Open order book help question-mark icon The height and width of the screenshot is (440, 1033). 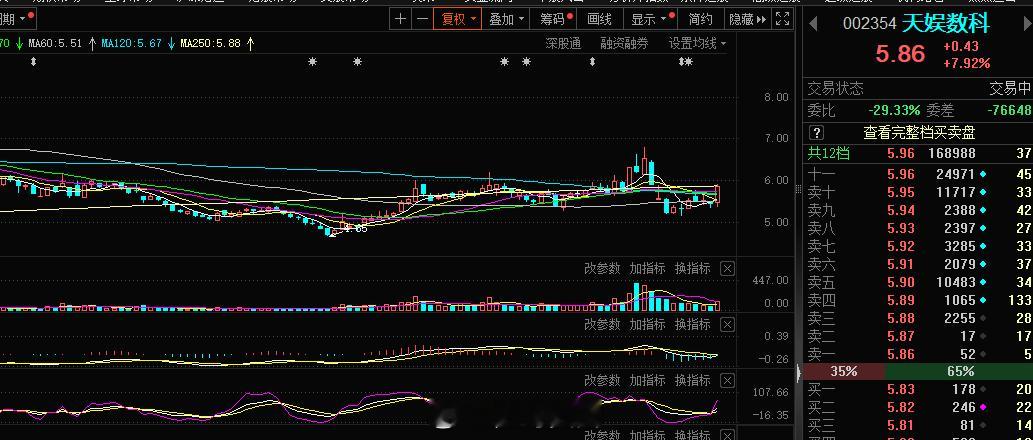click(816, 133)
